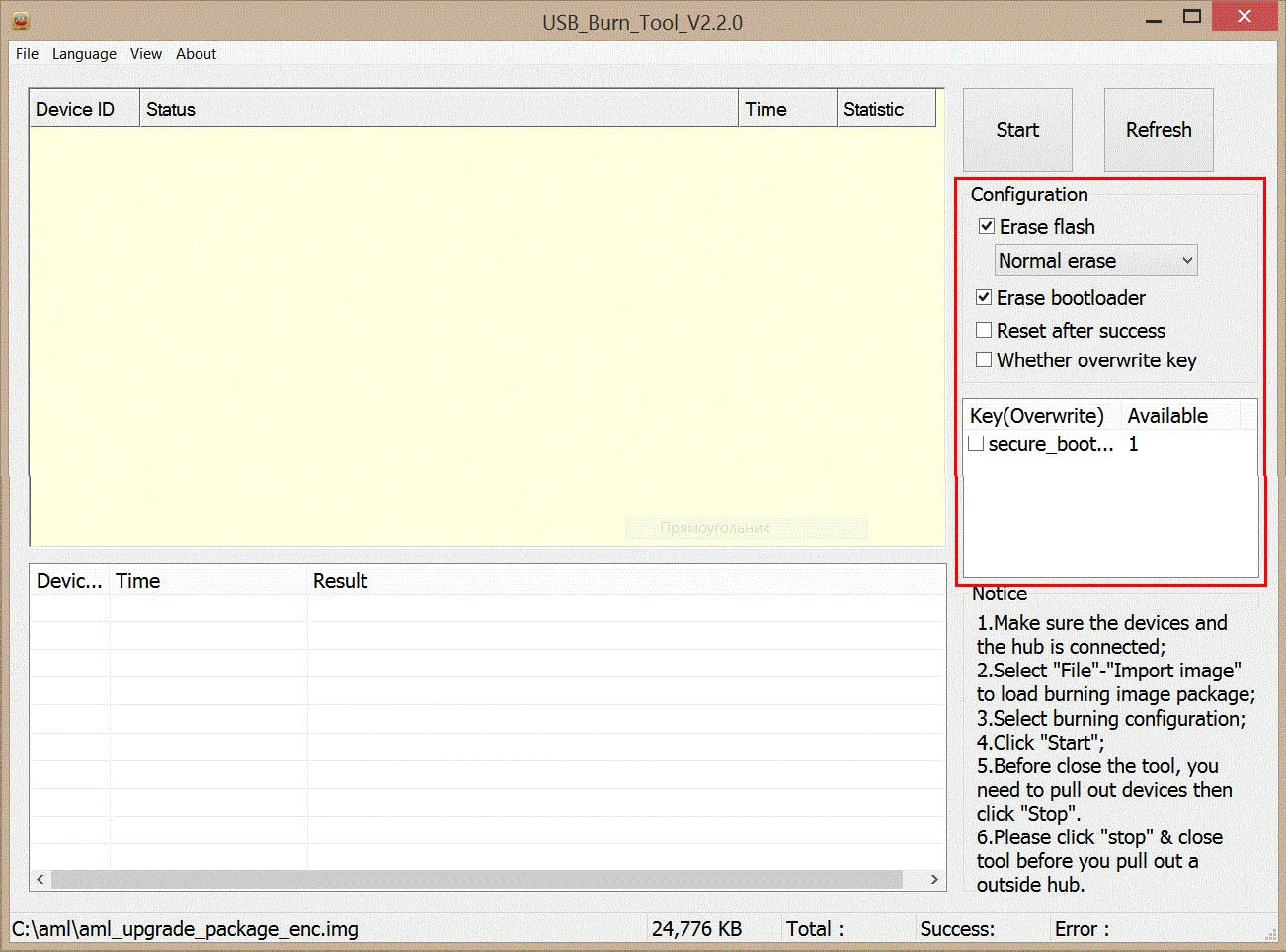Click the horizontal scrollbar thumb in results
This screenshot has height=952, width=1286.
click(x=477, y=879)
